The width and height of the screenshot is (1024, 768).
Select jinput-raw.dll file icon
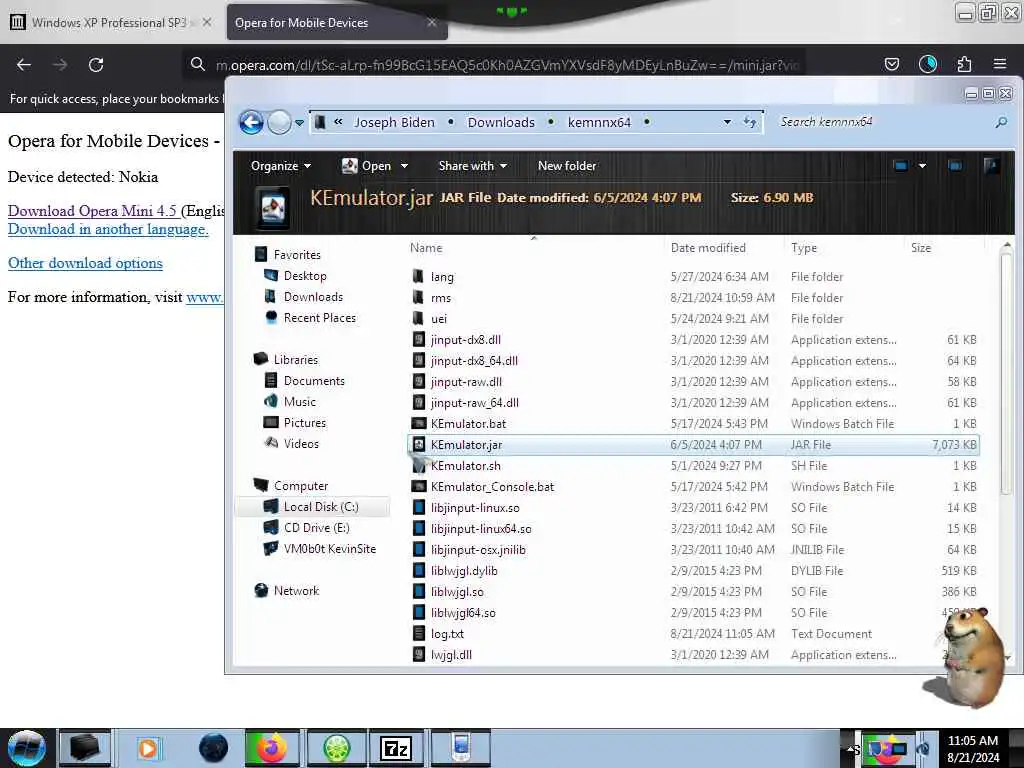click(419, 381)
